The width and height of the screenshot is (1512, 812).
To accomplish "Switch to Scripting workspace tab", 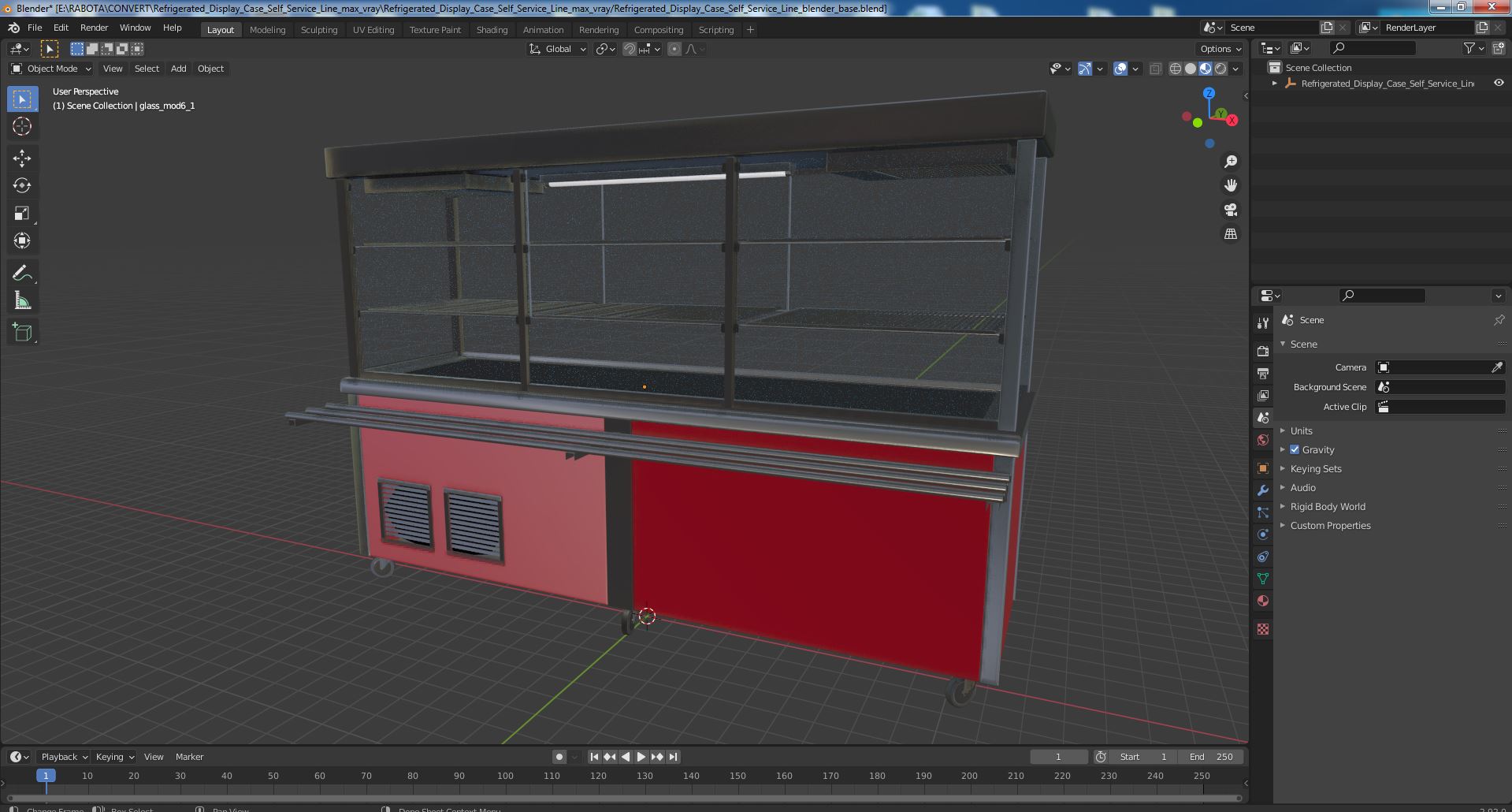I will [716, 29].
